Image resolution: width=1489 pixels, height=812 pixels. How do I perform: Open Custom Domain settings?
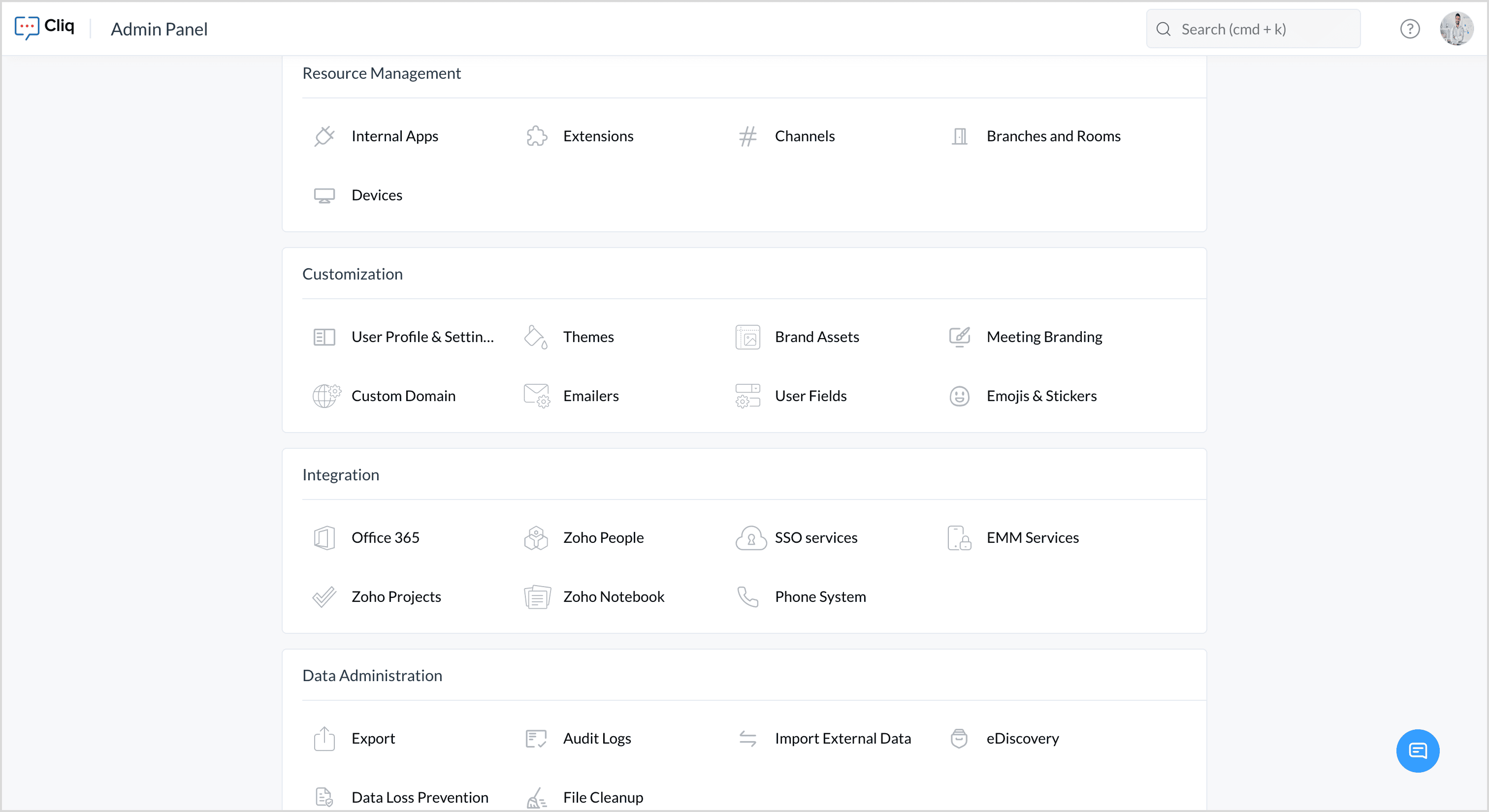[x=403, y=396]
